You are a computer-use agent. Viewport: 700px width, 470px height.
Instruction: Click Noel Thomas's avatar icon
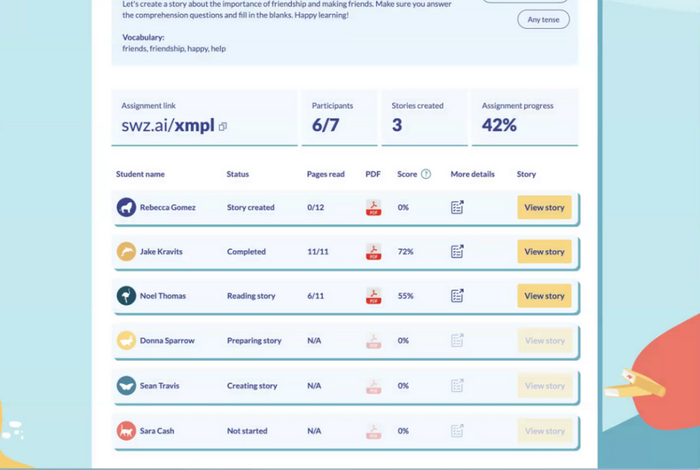pyautogui.click(x=126, y=296)
